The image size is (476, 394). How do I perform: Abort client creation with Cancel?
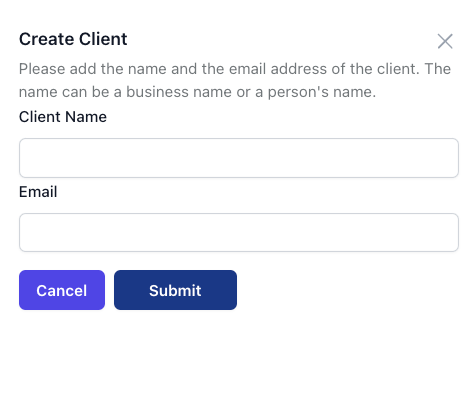62,290
